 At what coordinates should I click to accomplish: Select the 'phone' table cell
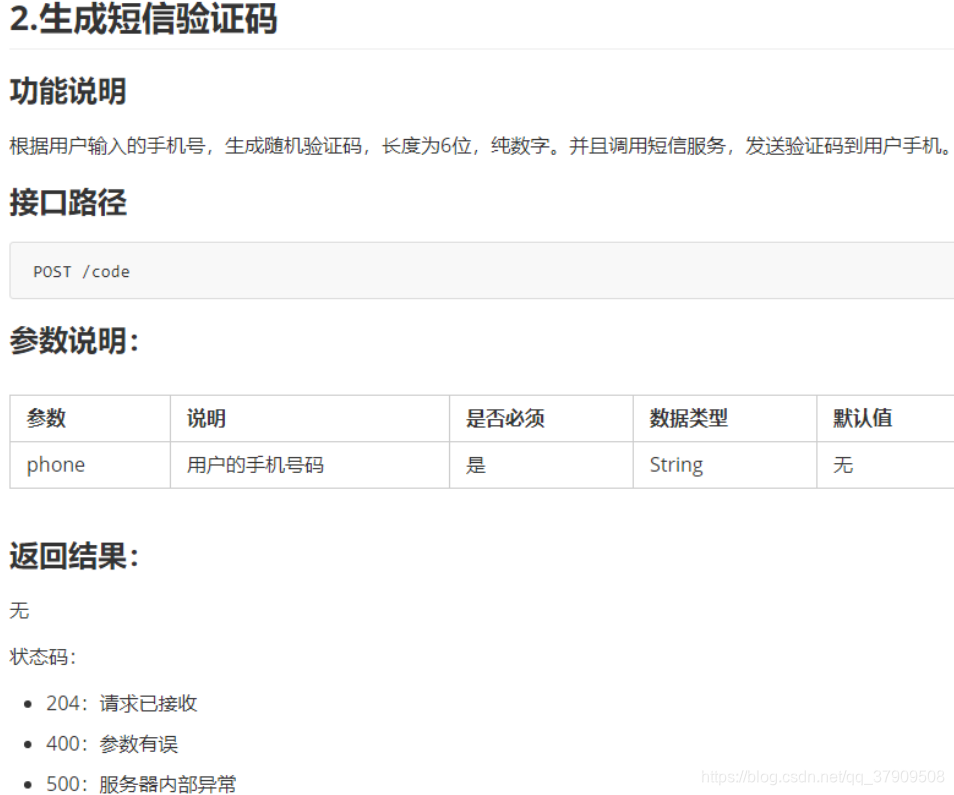coord(90,465)
